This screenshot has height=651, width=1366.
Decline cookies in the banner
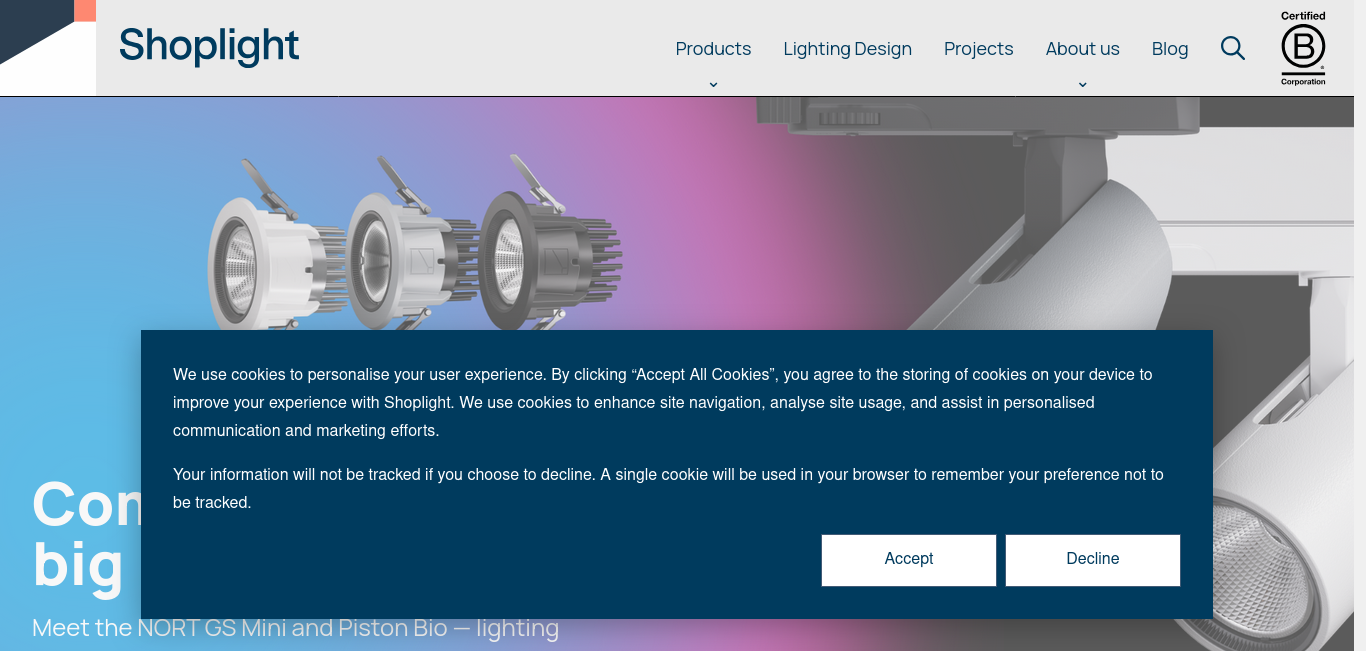1093,560
